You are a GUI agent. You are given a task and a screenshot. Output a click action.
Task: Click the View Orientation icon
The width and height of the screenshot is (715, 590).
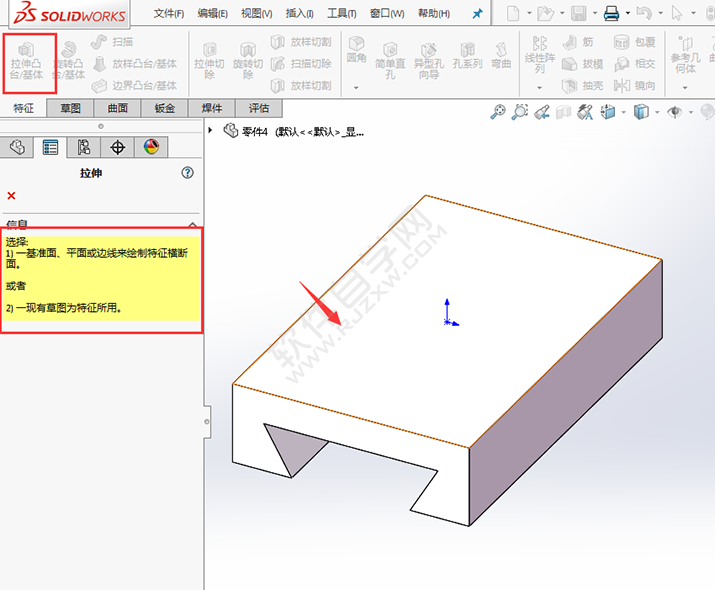click(x=608, y=112)
